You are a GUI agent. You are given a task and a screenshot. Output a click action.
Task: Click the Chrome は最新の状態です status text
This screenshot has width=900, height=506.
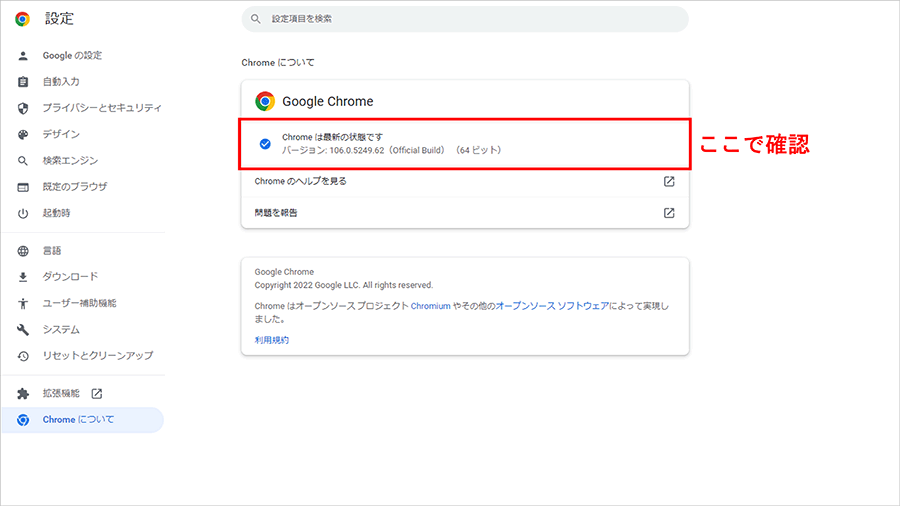pyautogui.click(x=332, y=137)
